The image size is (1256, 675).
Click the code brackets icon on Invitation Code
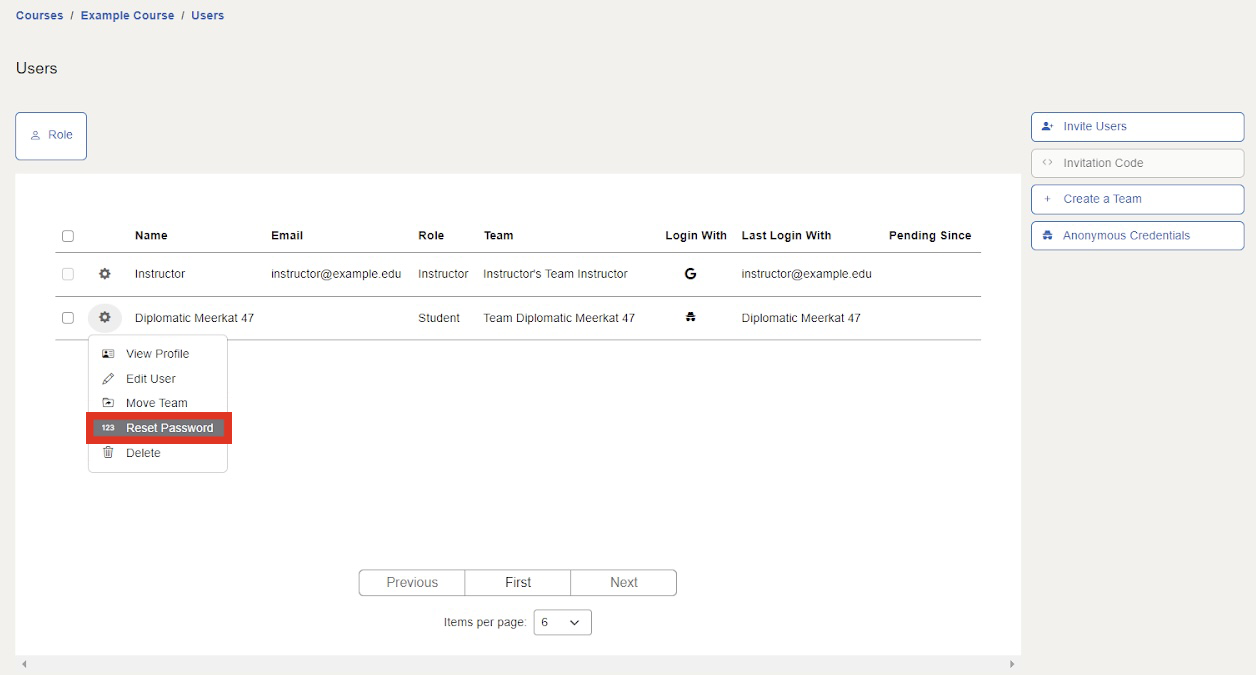click(1047, 163)
